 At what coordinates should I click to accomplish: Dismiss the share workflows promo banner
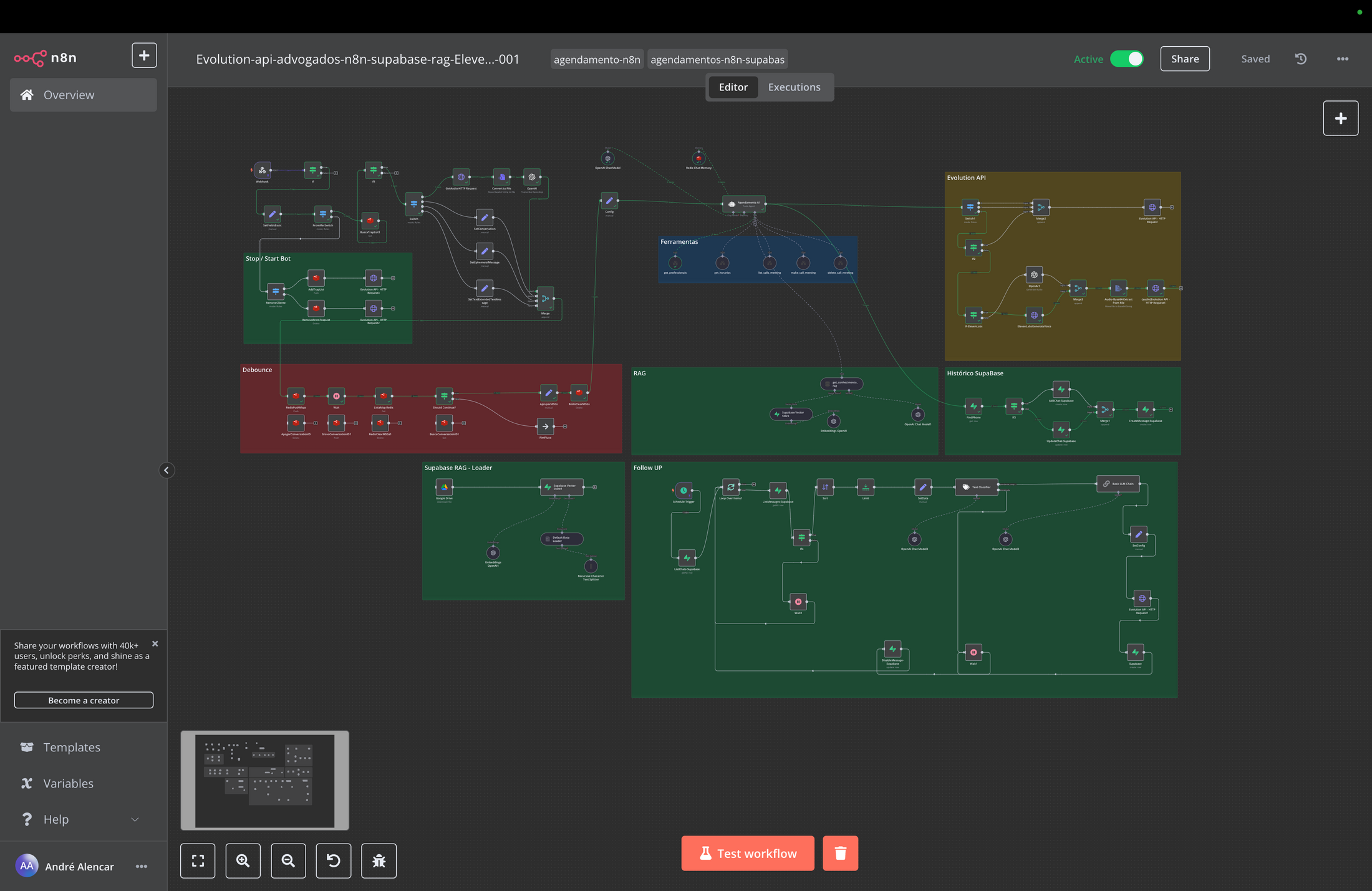point(155,643)
